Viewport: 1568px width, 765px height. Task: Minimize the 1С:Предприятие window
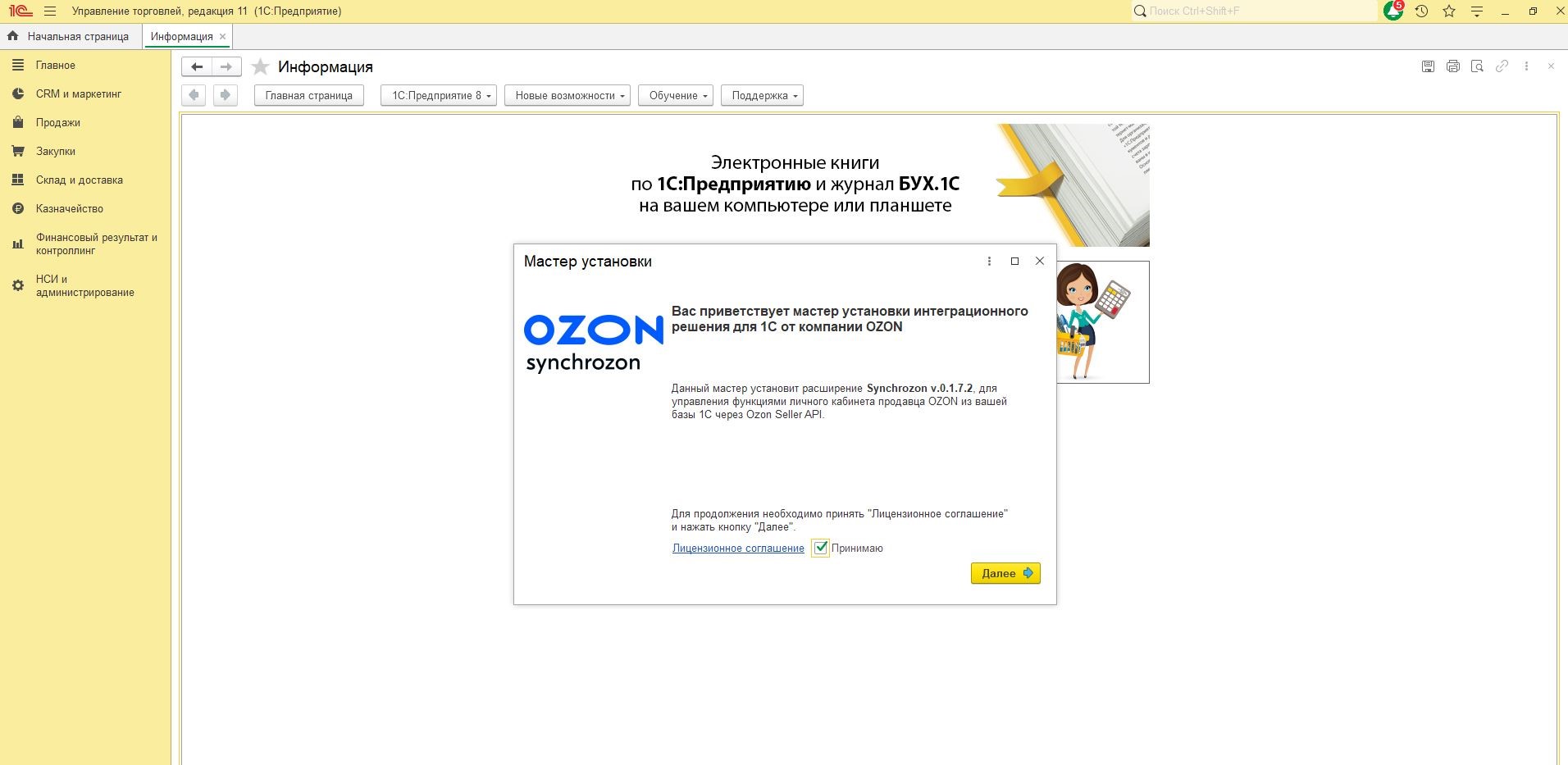tap(1505, 11)
